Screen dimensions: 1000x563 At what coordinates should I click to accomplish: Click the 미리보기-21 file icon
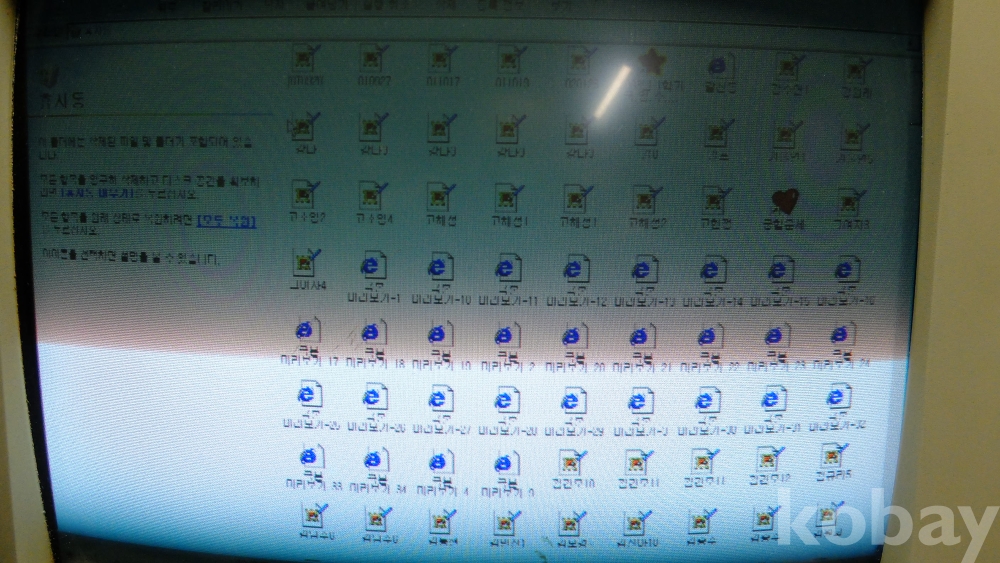point(640,337)
